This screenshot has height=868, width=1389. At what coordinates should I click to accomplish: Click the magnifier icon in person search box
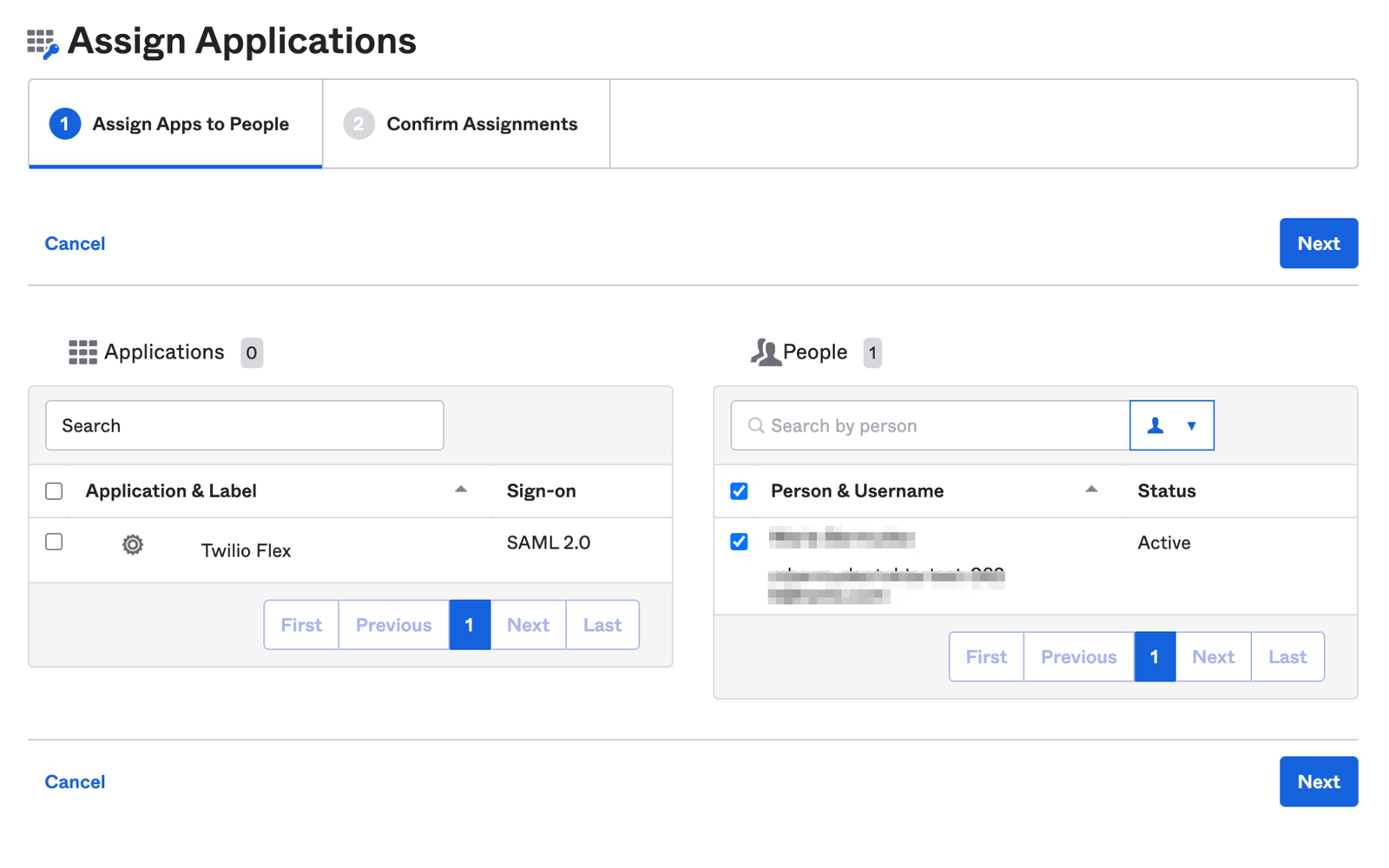(754, 425)
